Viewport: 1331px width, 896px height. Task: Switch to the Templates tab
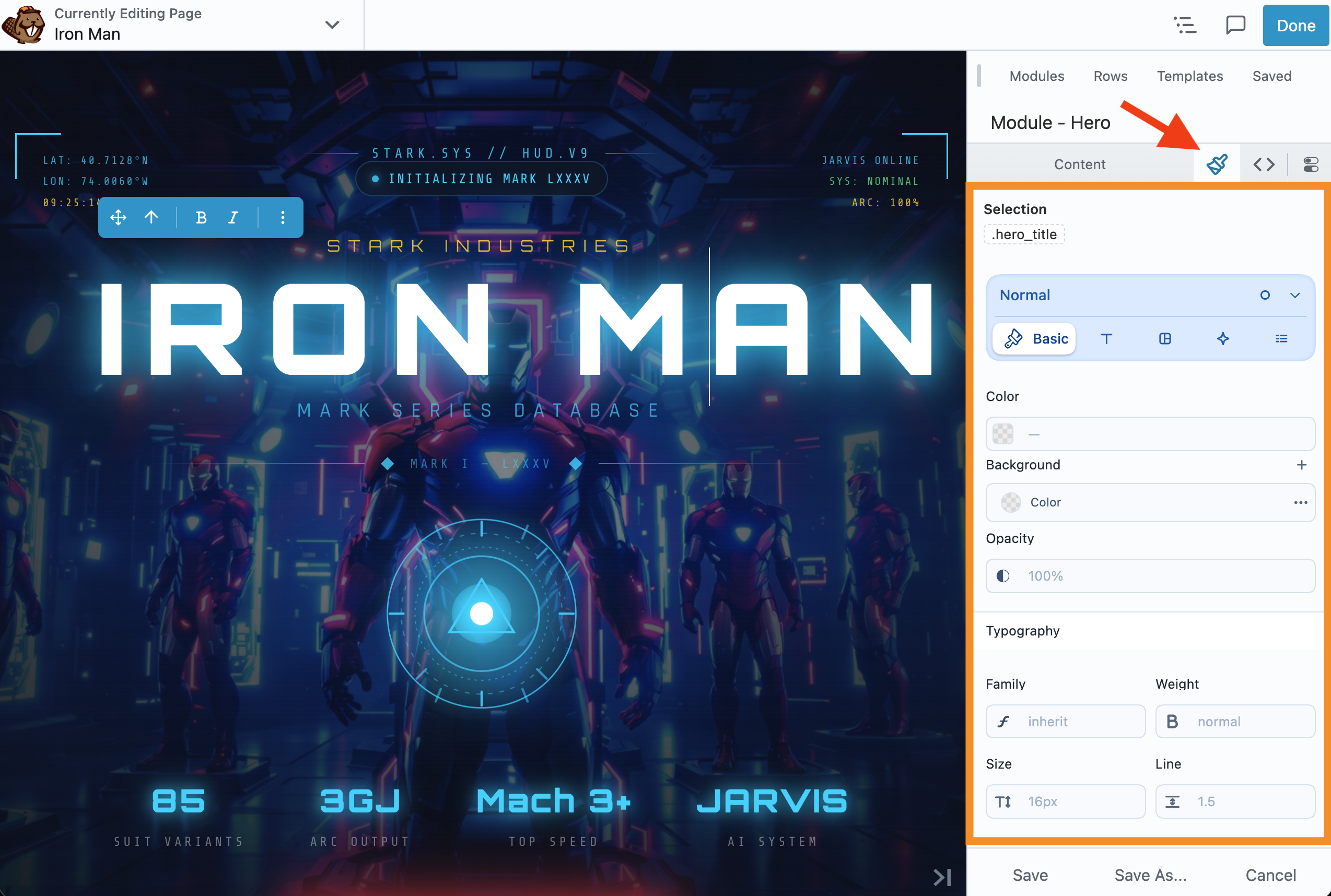(x=1190, y=76)
